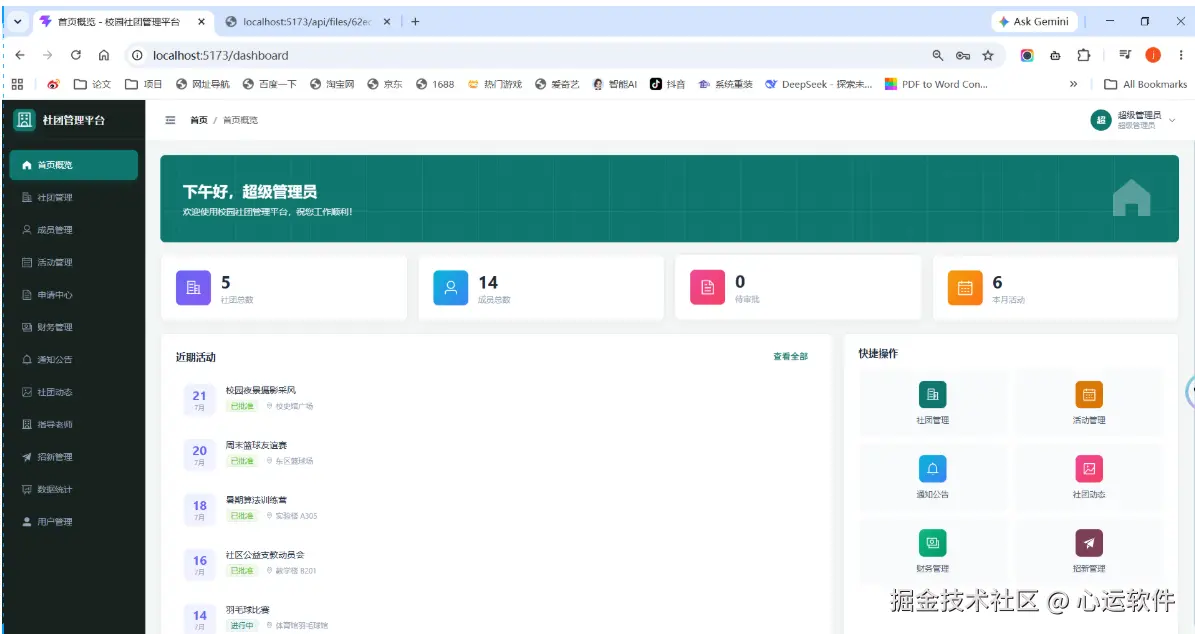1195x634 pixels.
Task: Click 首页 in the breadcrumb
Action: coord(198,120)
